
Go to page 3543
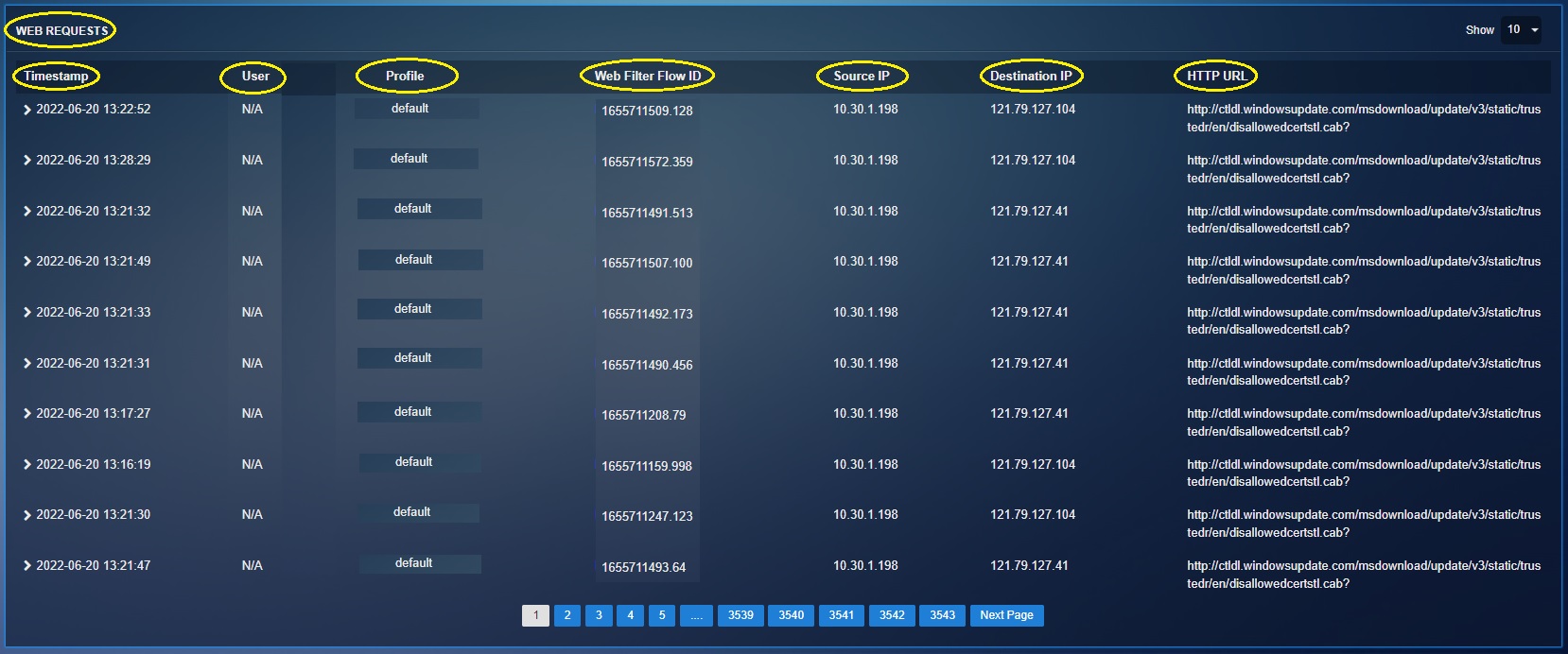point(943,615)
